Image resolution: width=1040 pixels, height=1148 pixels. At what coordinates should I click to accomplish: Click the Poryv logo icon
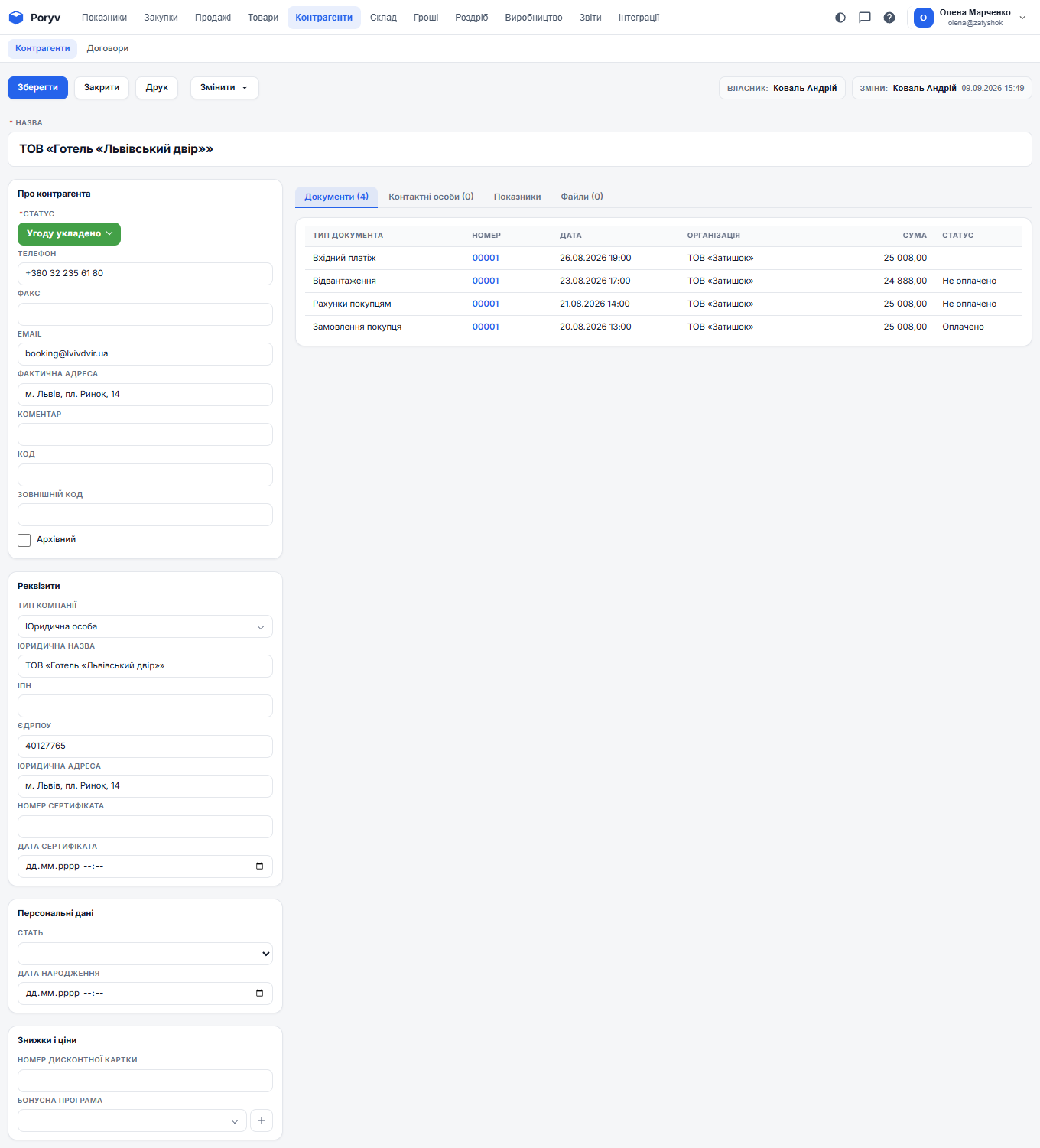[x=16, y=18]
